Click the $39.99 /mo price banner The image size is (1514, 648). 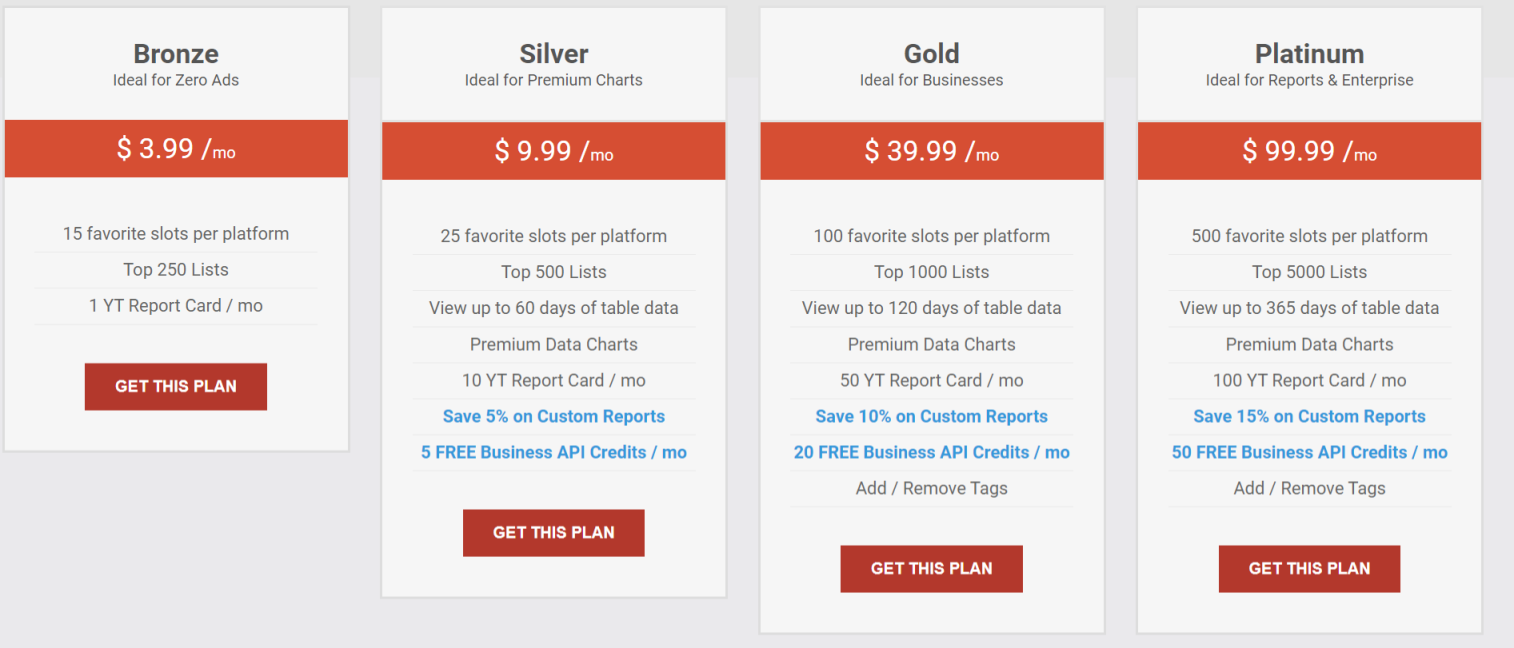(x=931, y=151)
